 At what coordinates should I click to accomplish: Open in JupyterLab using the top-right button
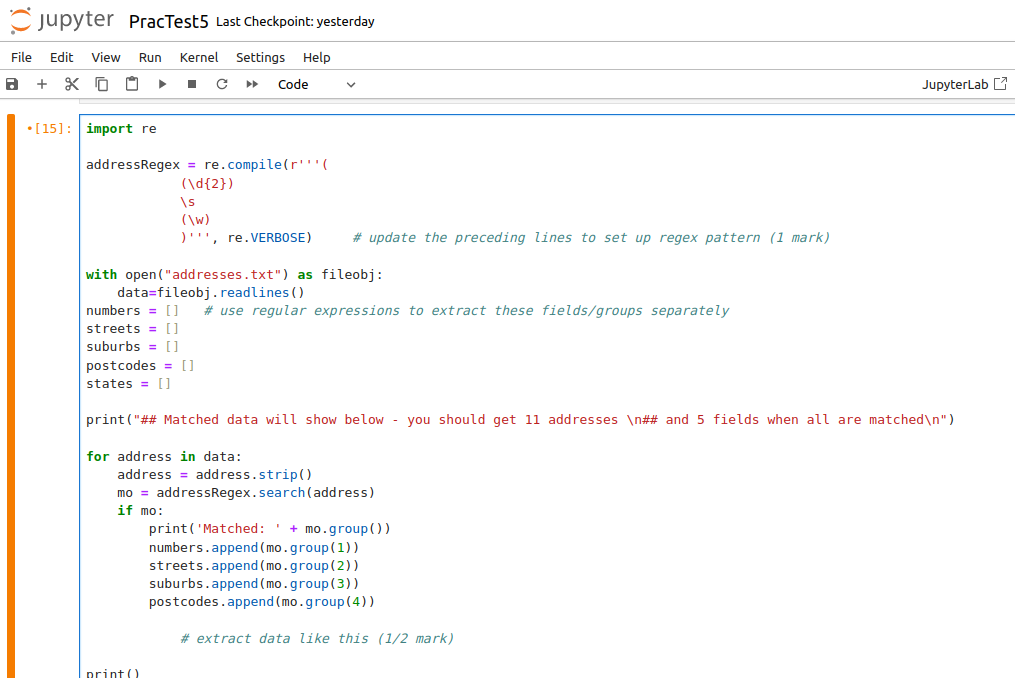(x=965, y=84)
